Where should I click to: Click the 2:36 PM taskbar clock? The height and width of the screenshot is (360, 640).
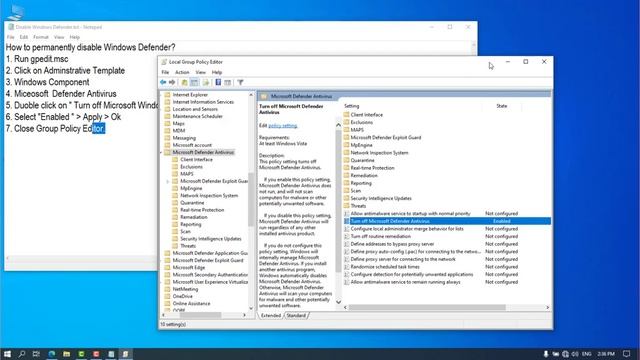click(x=606, y=354)
